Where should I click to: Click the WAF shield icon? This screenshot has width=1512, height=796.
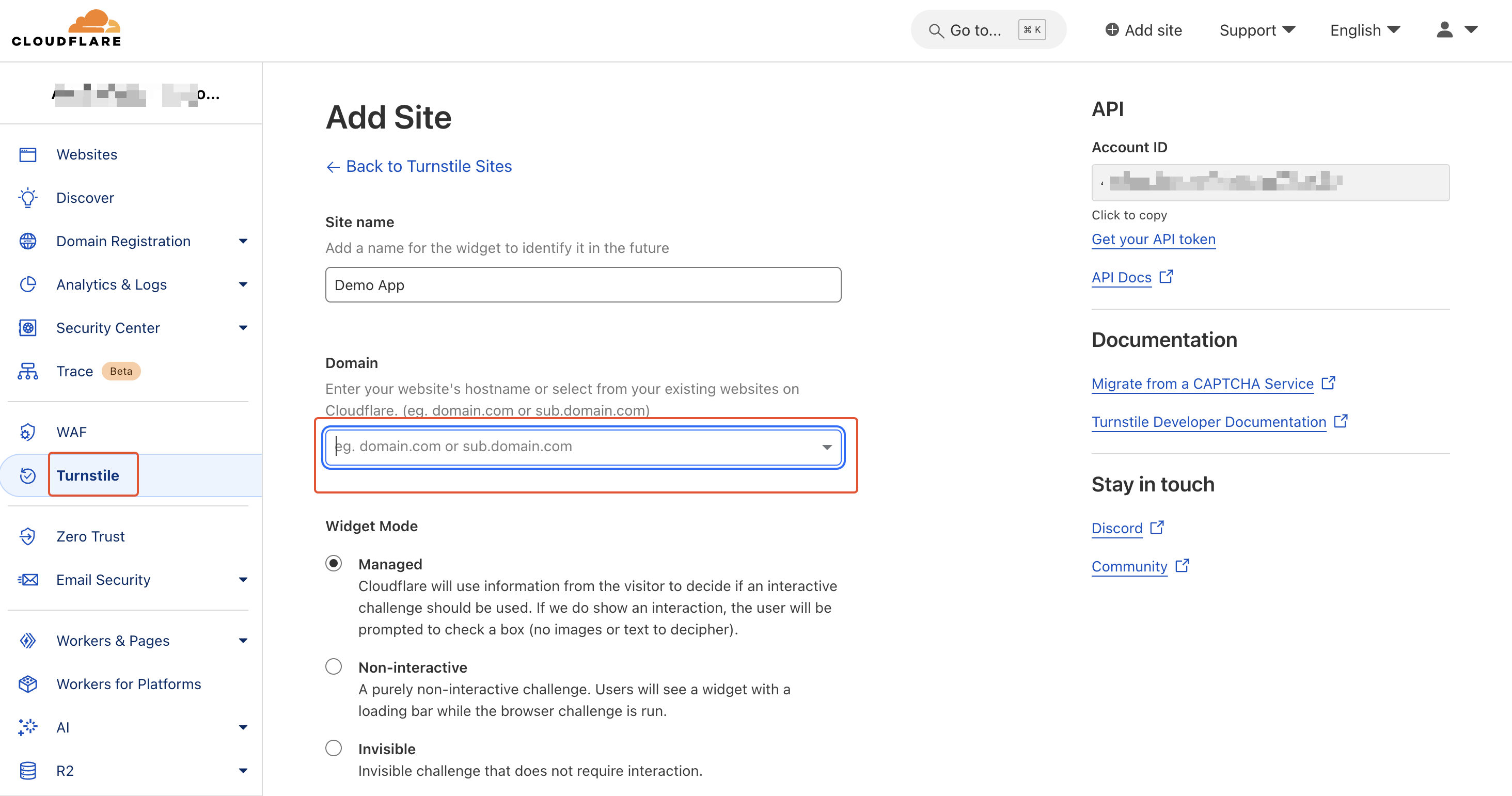[27, 432]
